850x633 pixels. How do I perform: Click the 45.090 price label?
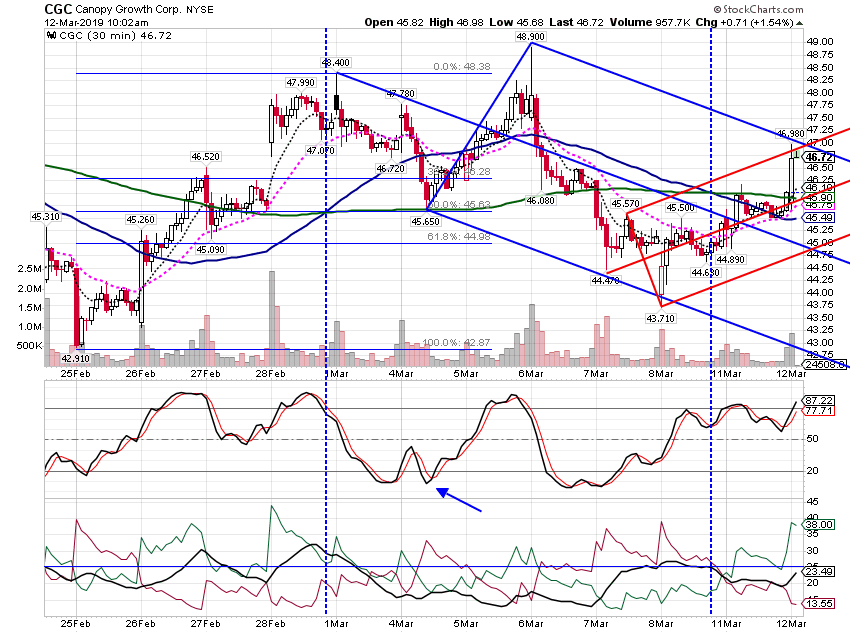(x=210, y=250)
